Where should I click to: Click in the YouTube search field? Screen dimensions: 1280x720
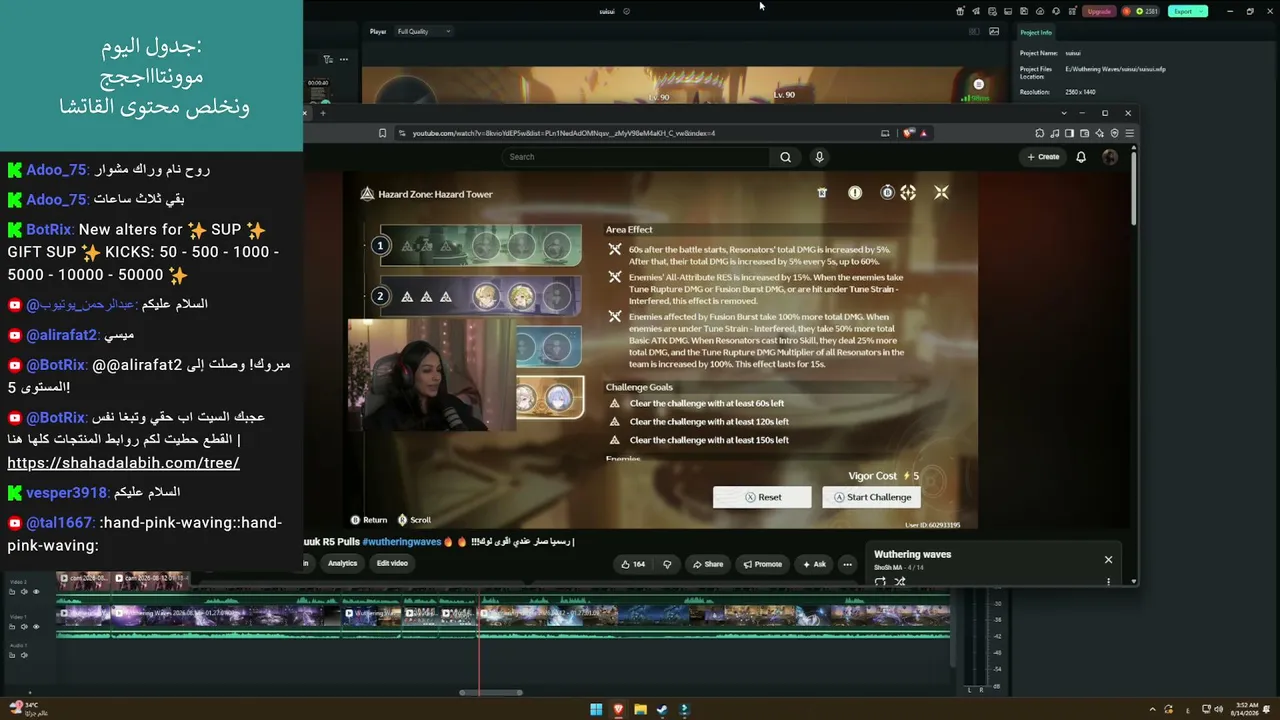(636, 157)
